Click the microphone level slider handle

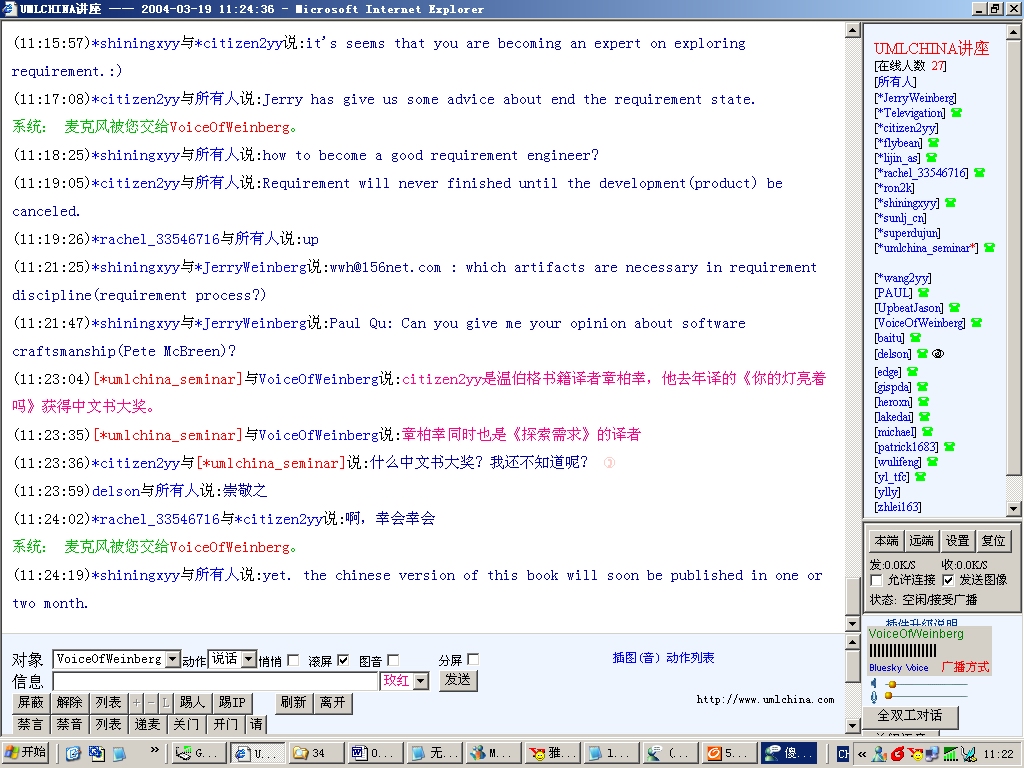(x=888, y=696)
